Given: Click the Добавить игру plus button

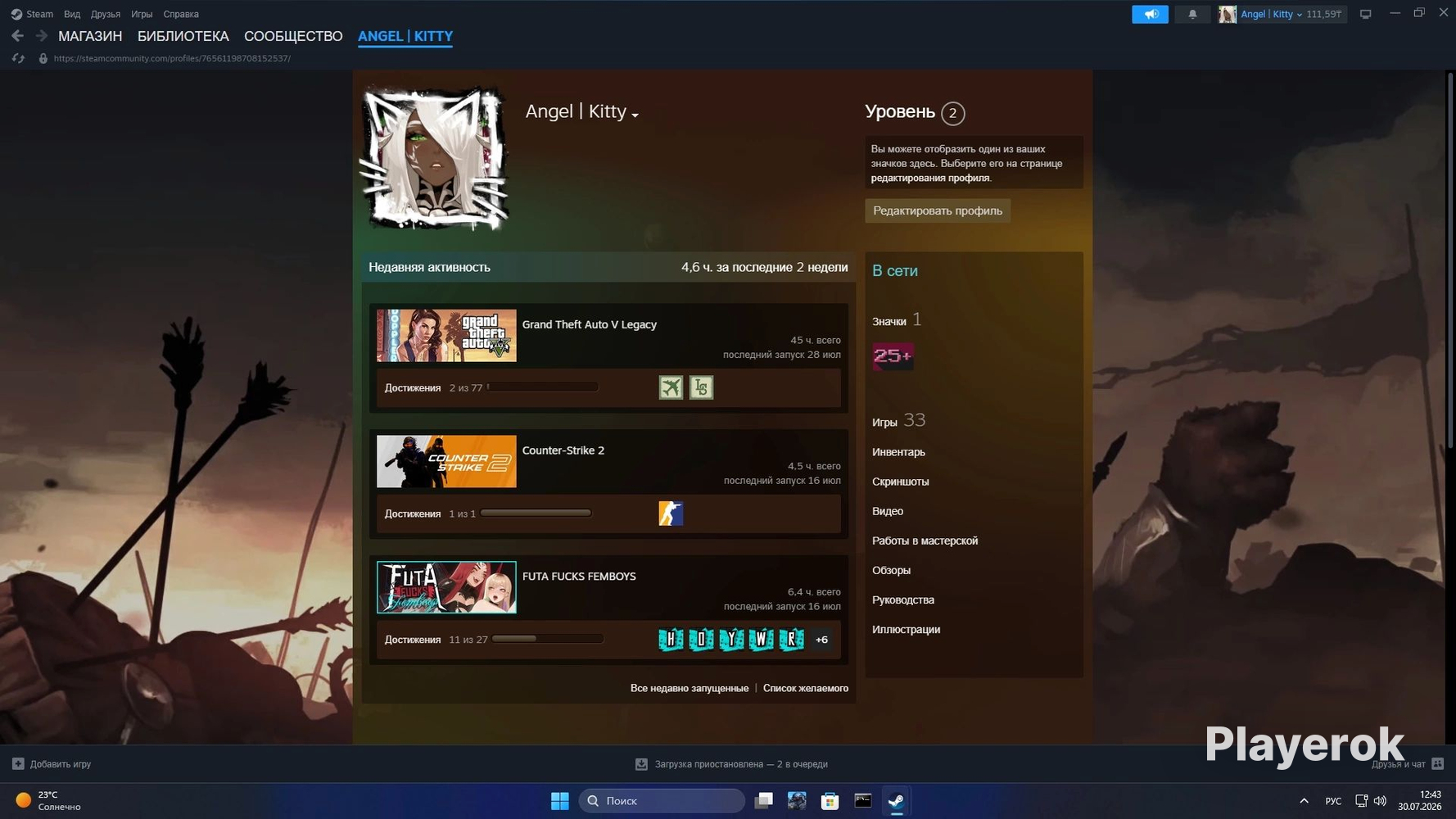Looking at the screenshot, I should pyautogui.click(x=18, y=764).
